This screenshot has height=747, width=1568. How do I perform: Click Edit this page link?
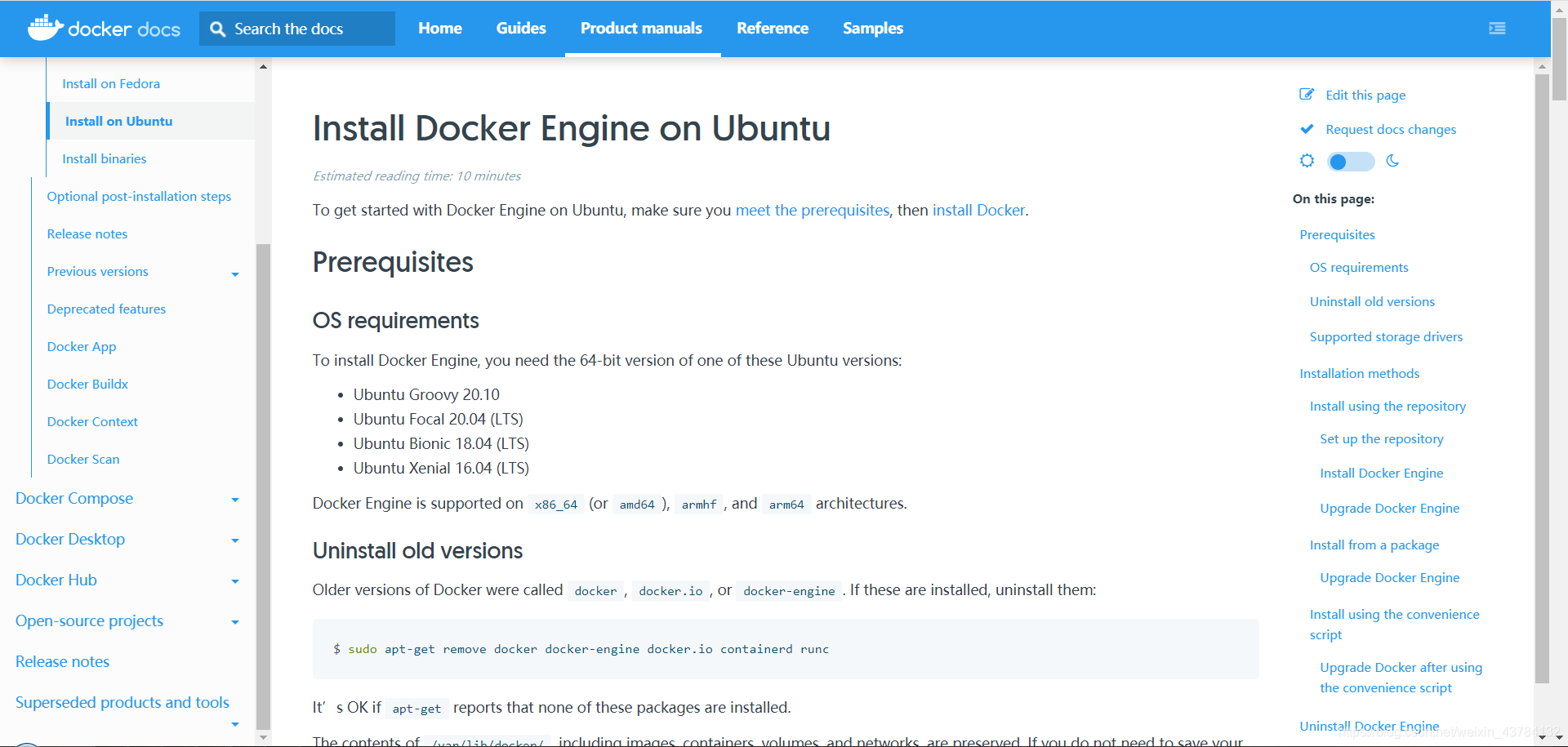(x=1365, y=95)
